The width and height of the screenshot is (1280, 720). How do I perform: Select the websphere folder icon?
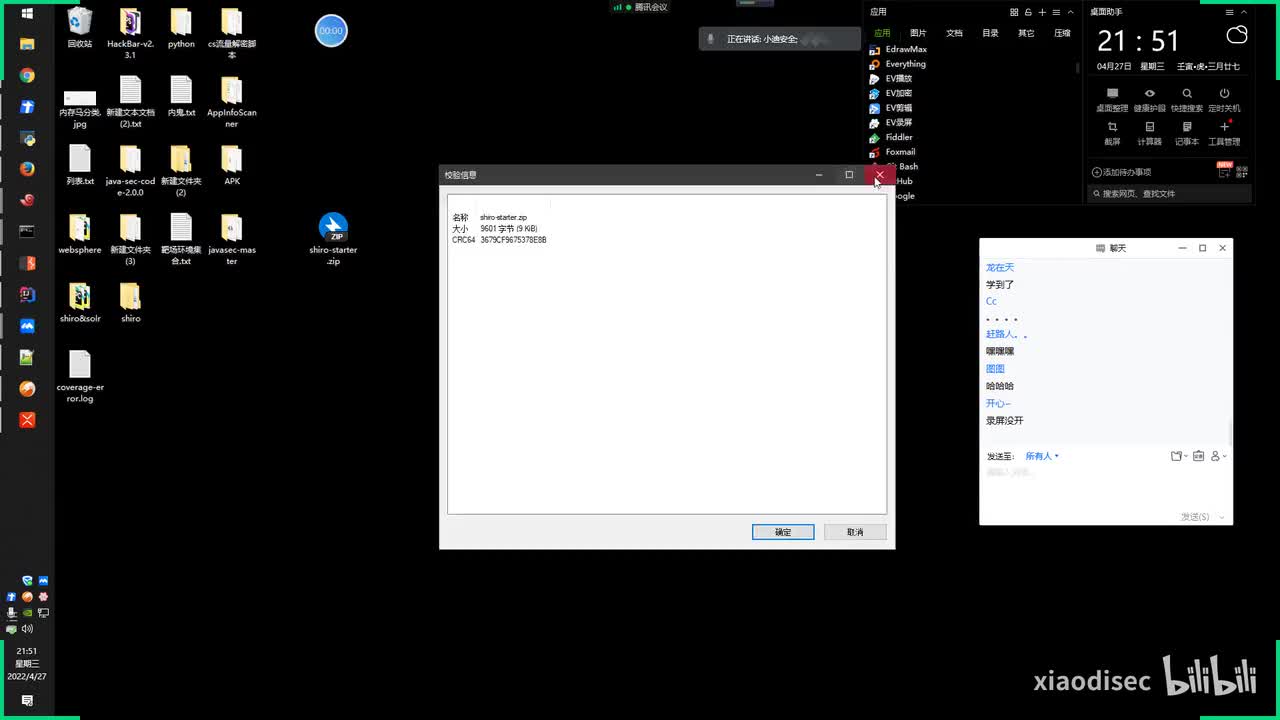click(x=80, y=234)
